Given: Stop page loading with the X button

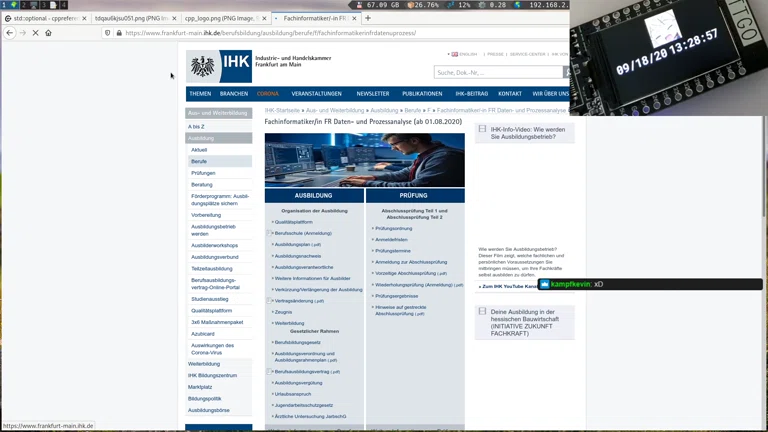Looking at the screenshot, I should [x=35, y=33].
